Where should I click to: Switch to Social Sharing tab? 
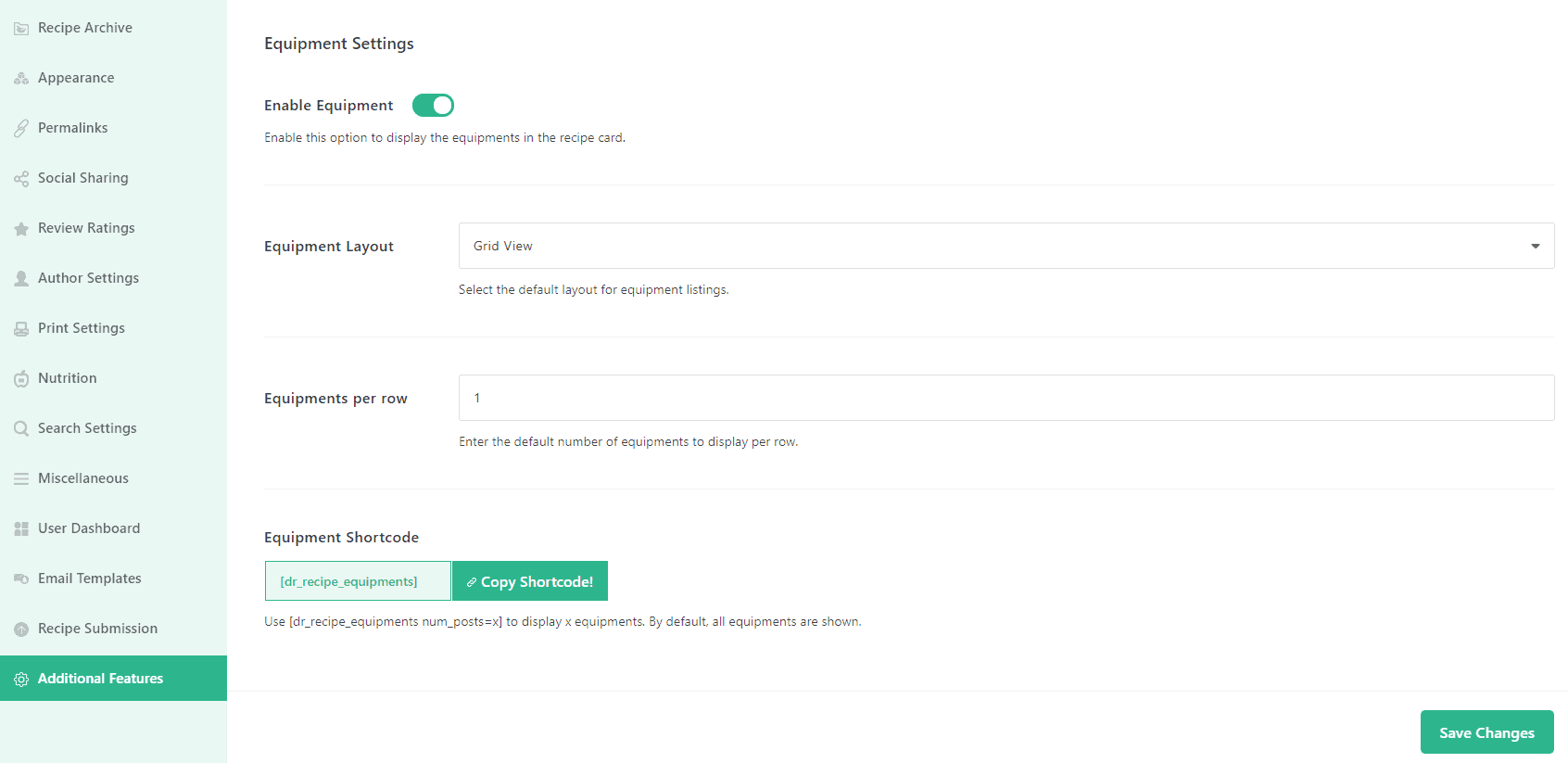coord(113,178)
